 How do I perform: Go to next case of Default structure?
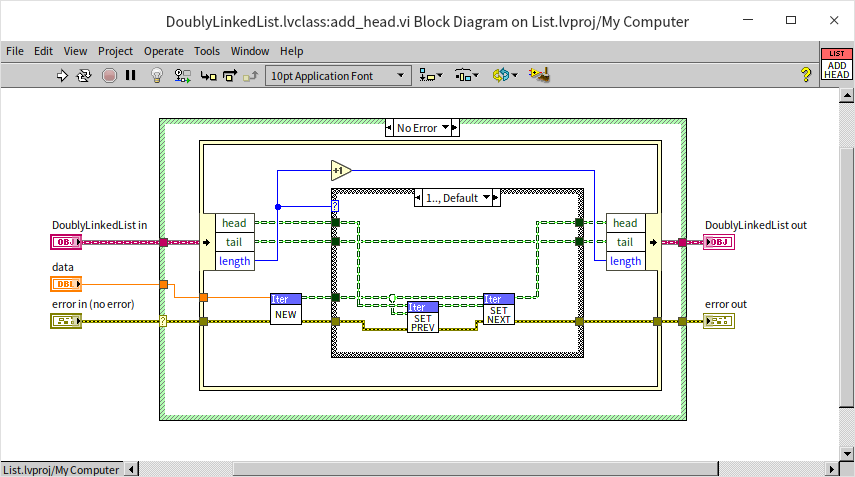point(493,198)
